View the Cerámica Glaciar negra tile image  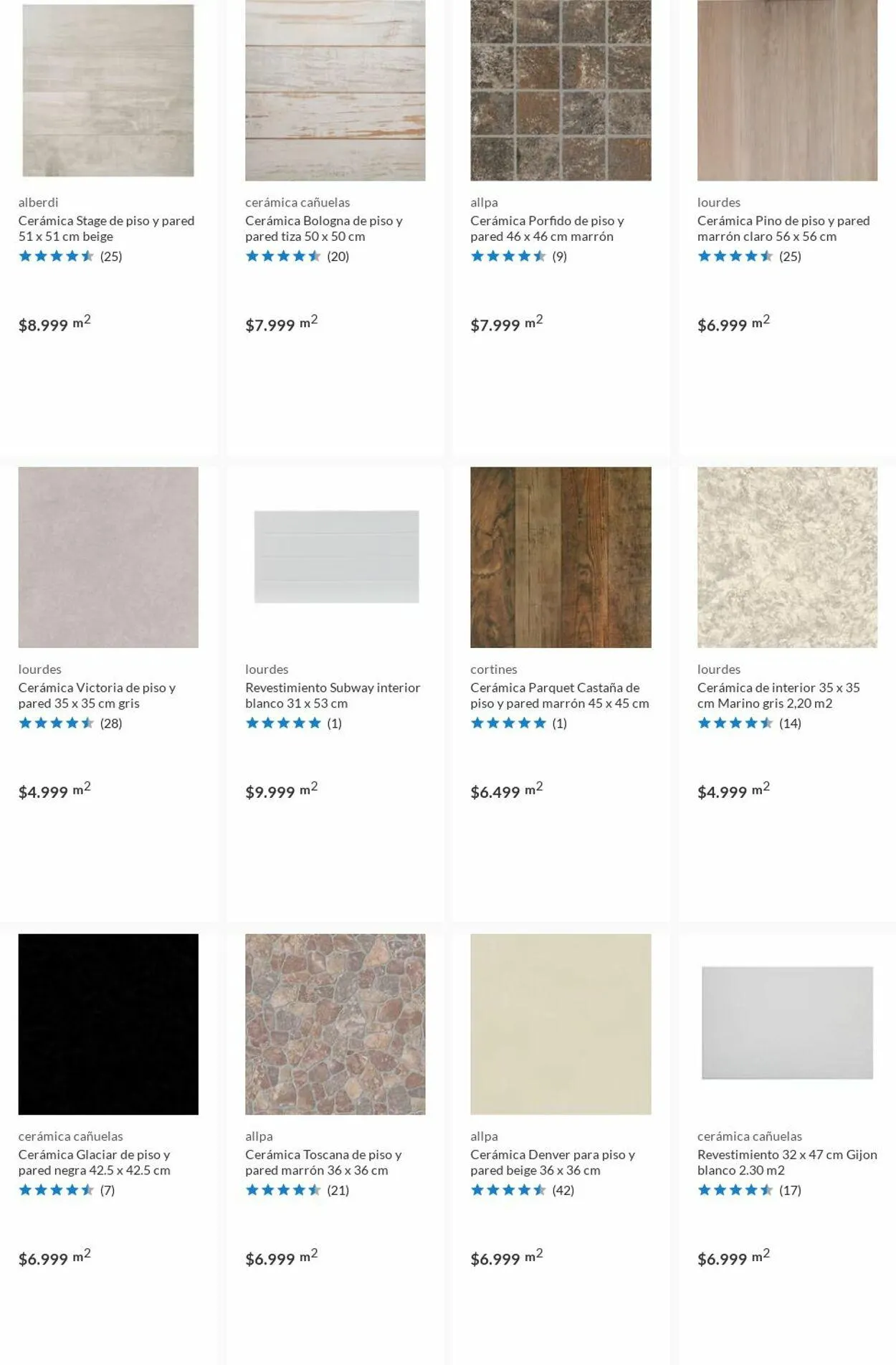108,1024
